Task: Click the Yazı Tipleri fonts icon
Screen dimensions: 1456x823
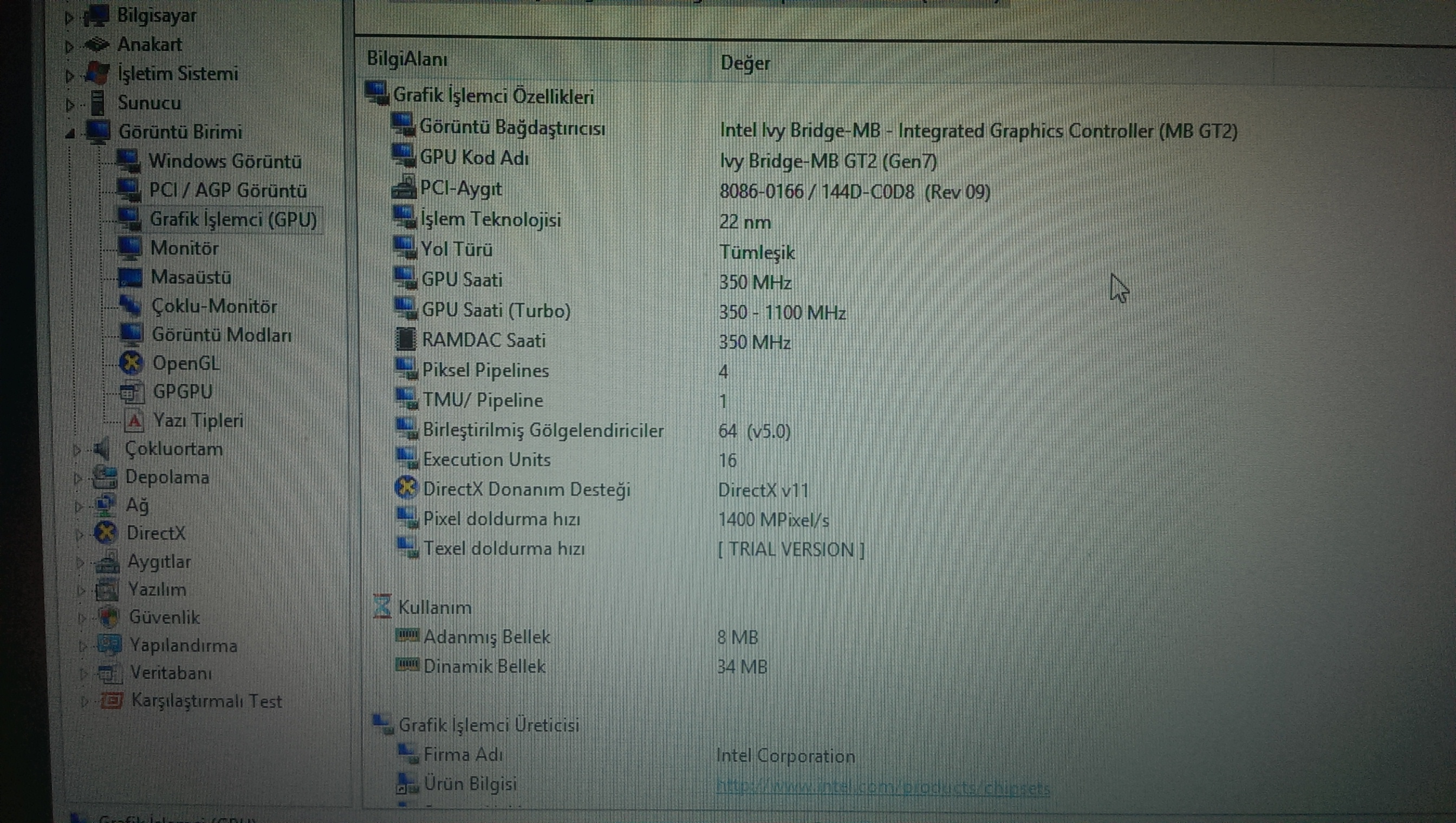Action: [x=134, y=421]
